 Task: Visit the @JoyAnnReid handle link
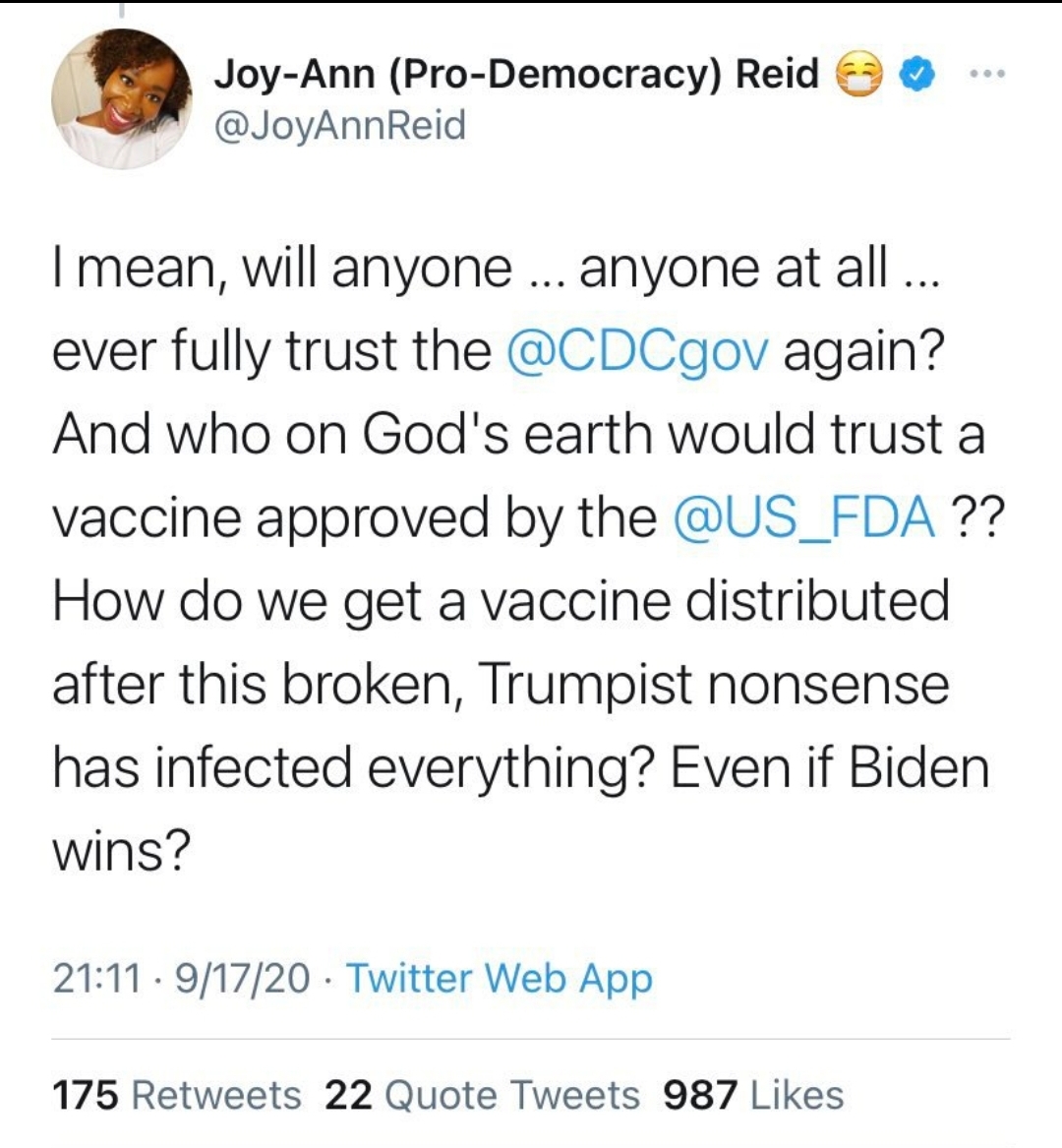pos(339,125)
